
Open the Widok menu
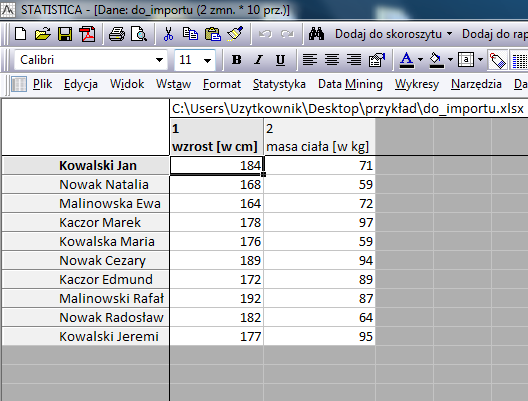click(x=127, y=84)
